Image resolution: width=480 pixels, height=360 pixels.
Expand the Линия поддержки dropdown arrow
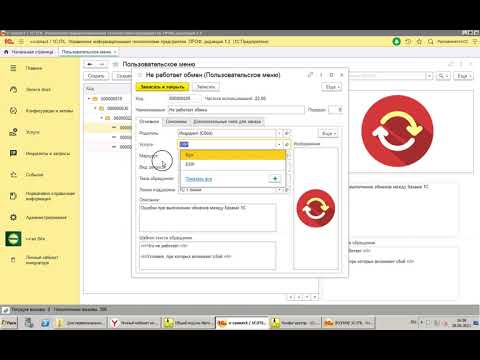pos(279,190)
